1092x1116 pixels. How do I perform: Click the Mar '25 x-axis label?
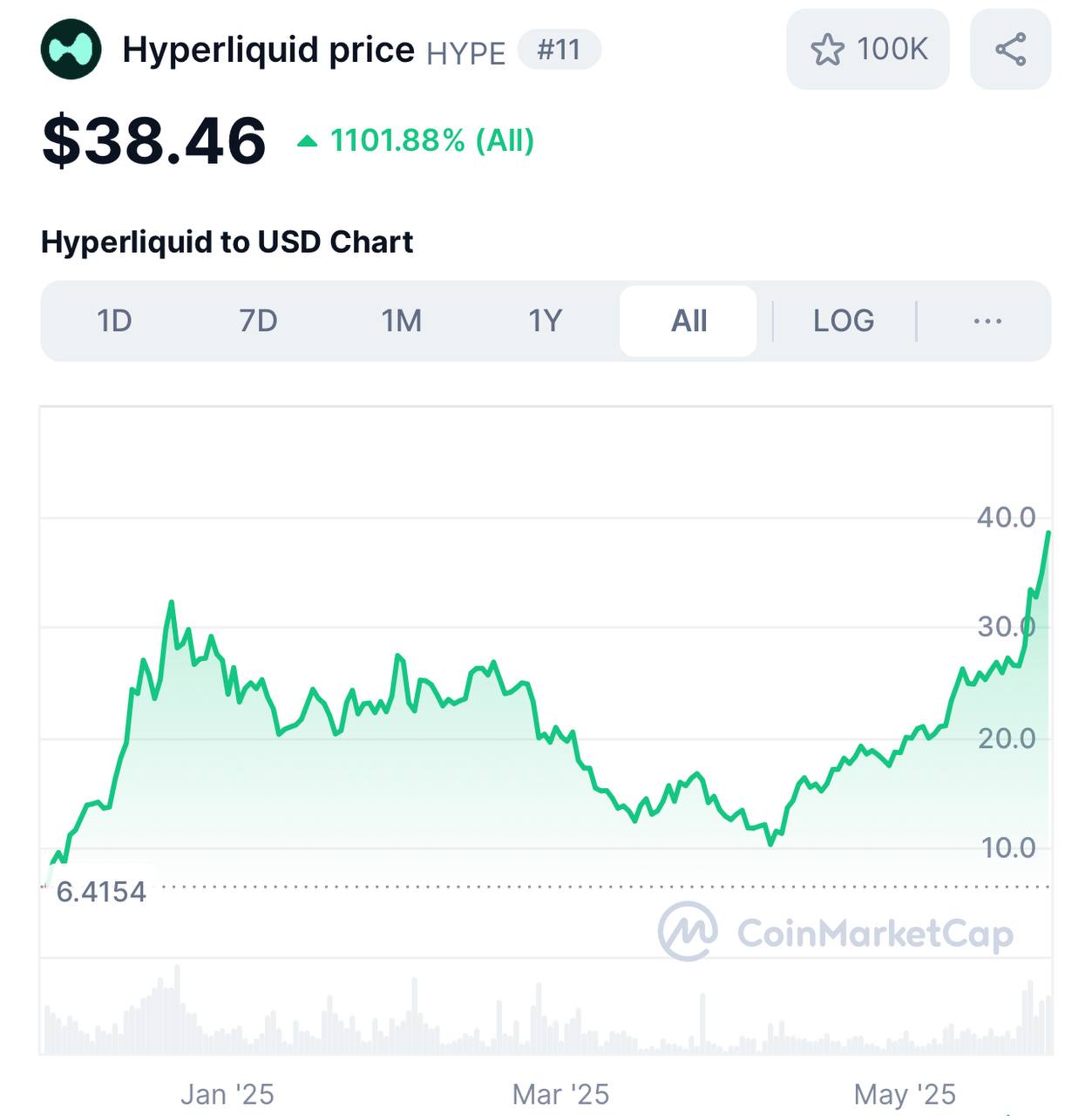[560, 1094]
